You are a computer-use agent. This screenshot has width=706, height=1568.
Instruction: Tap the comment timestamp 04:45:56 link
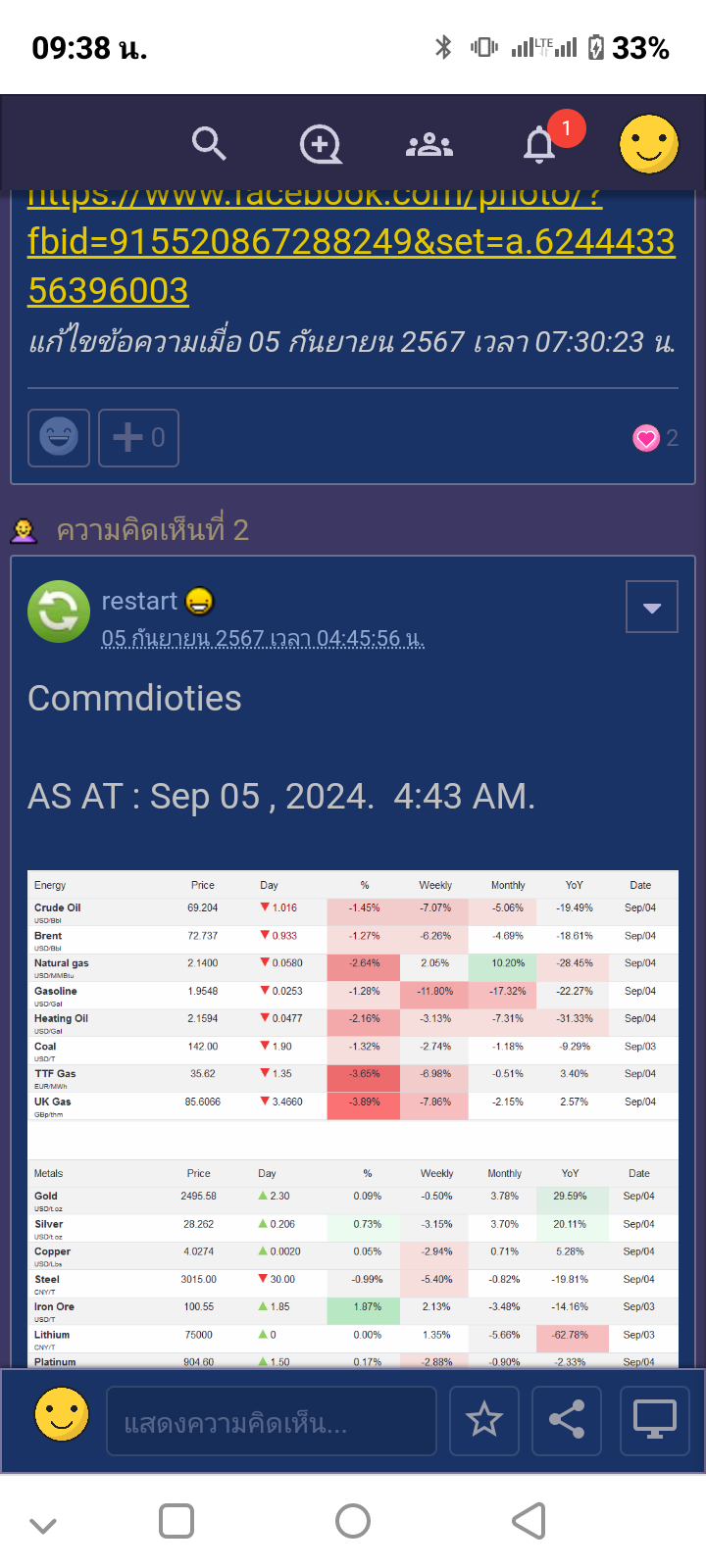[x=263, y=639]
